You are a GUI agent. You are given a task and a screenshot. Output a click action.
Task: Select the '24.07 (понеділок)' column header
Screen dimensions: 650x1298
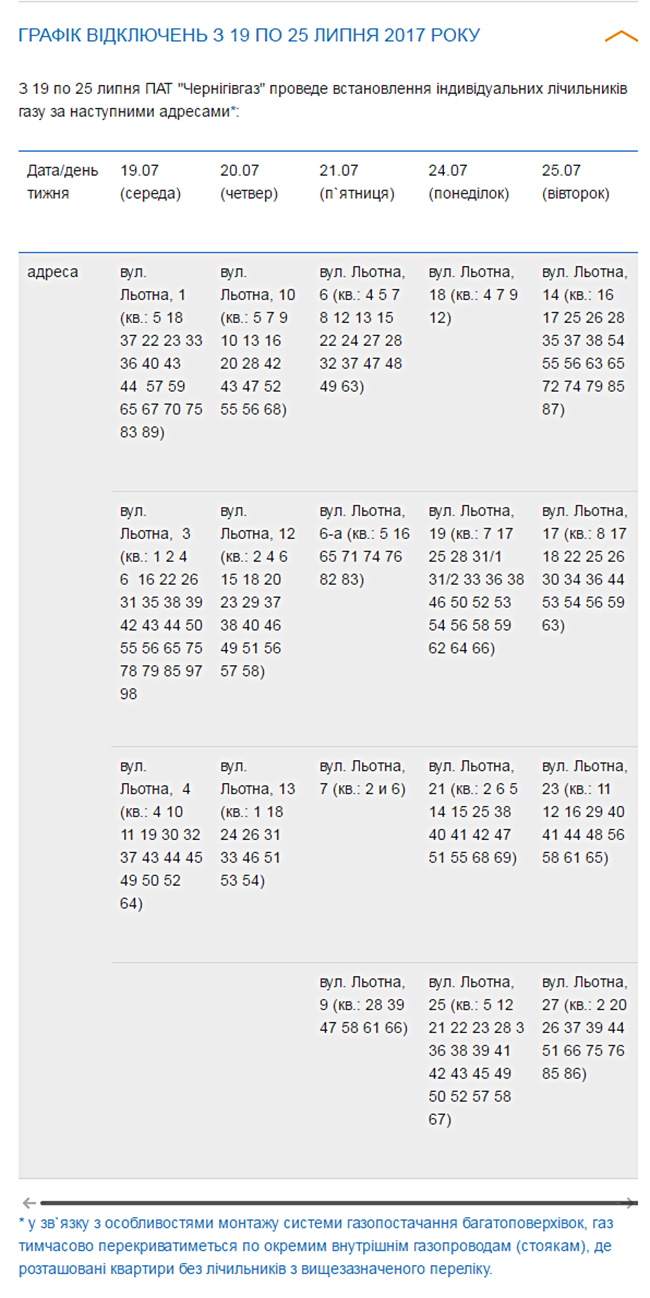(x=469, y=182)
